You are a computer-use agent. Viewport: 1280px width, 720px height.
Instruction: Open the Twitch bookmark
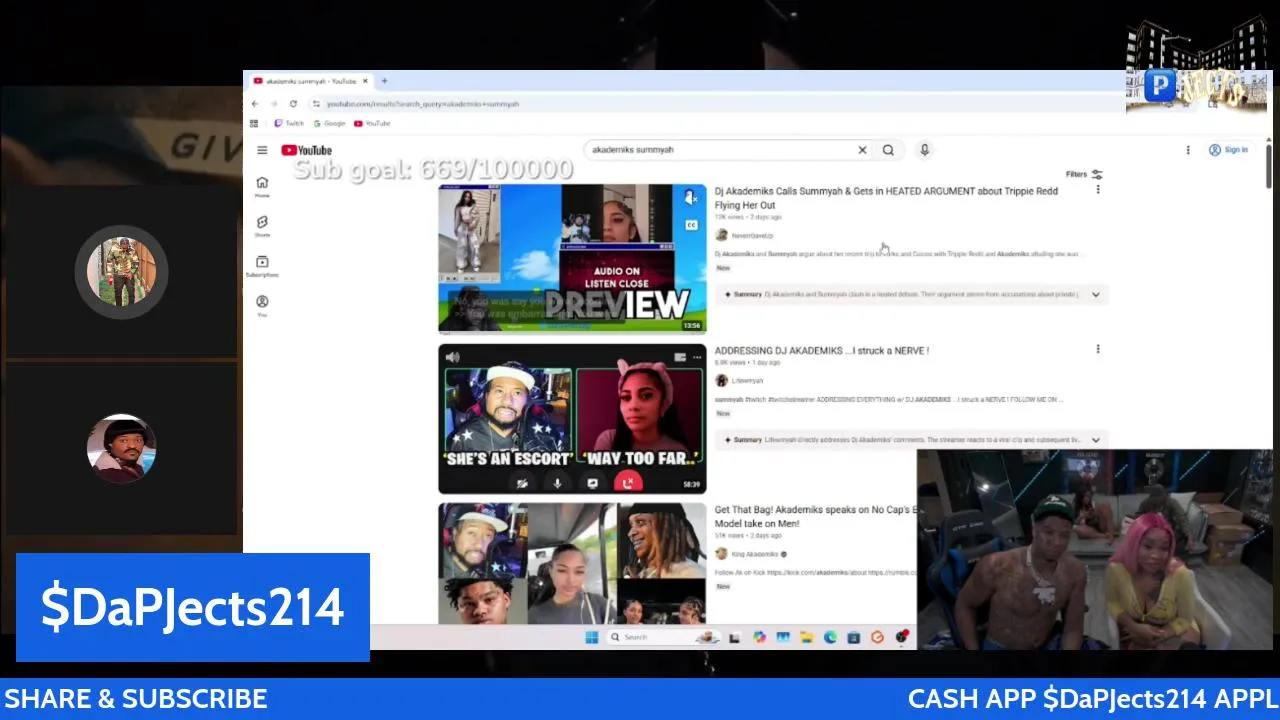click(x=289, y=123)
